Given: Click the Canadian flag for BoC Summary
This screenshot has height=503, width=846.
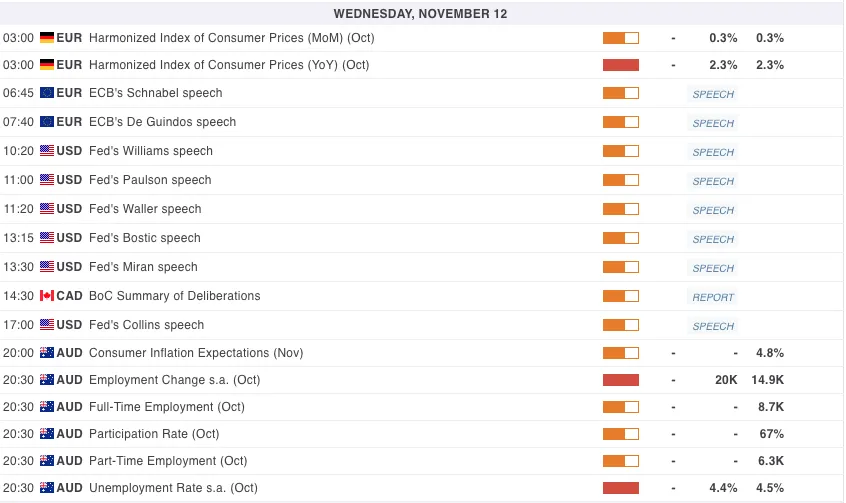Looking at the screenshot, I should coord(46,296).
